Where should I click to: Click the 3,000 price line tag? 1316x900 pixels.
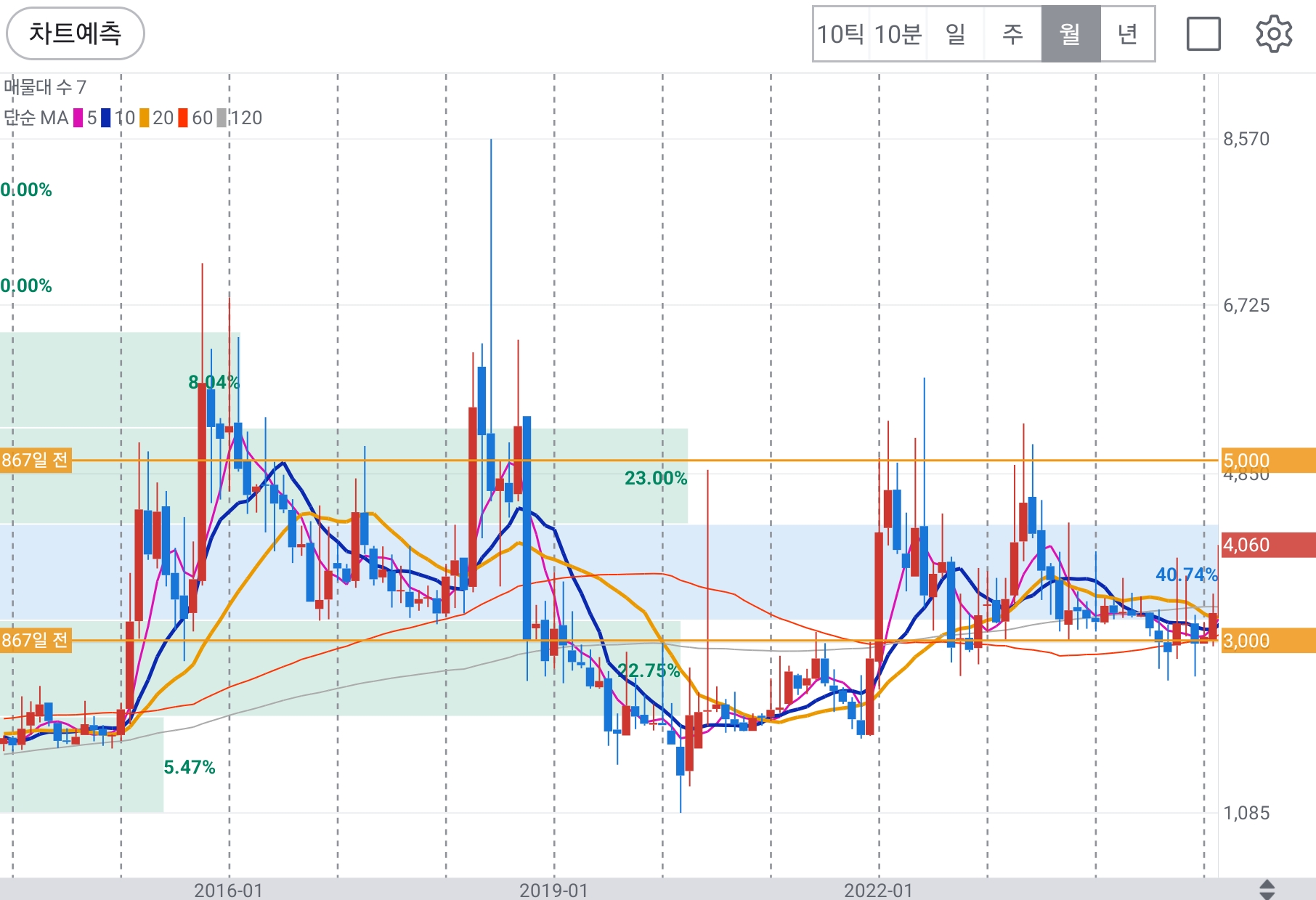click(x=1268, y=641)
